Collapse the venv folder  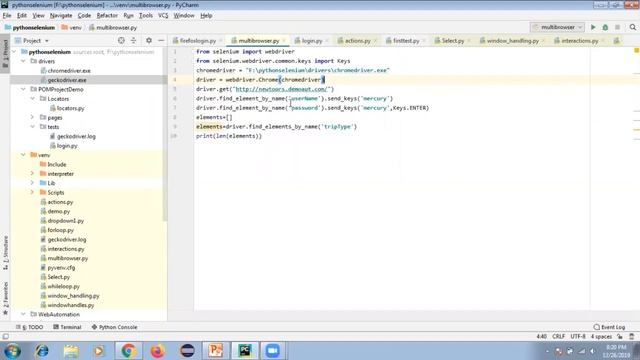tap(23, 155)
